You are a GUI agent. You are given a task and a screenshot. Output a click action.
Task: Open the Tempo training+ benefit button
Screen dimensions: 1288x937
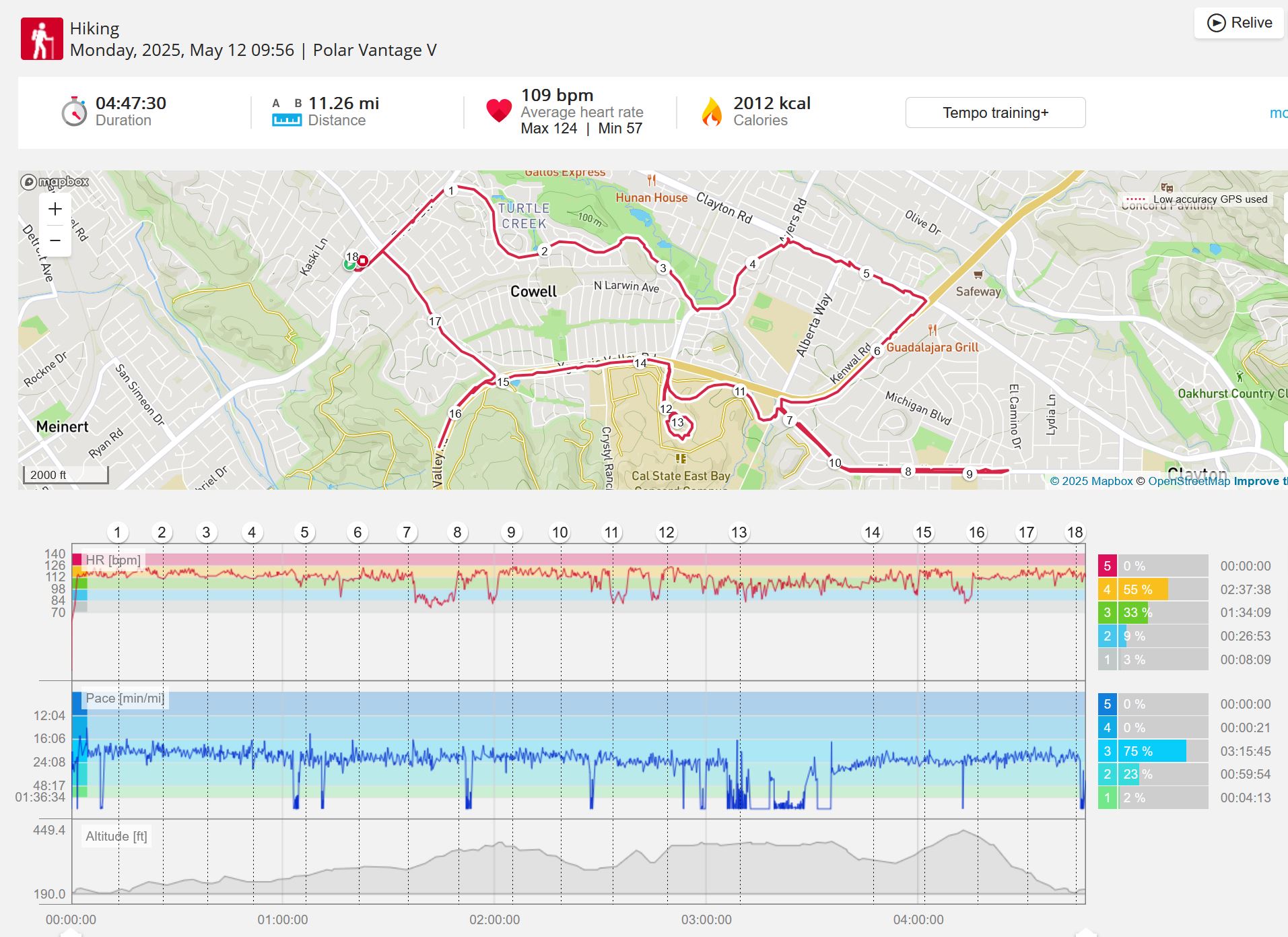(x=995, y=112)
